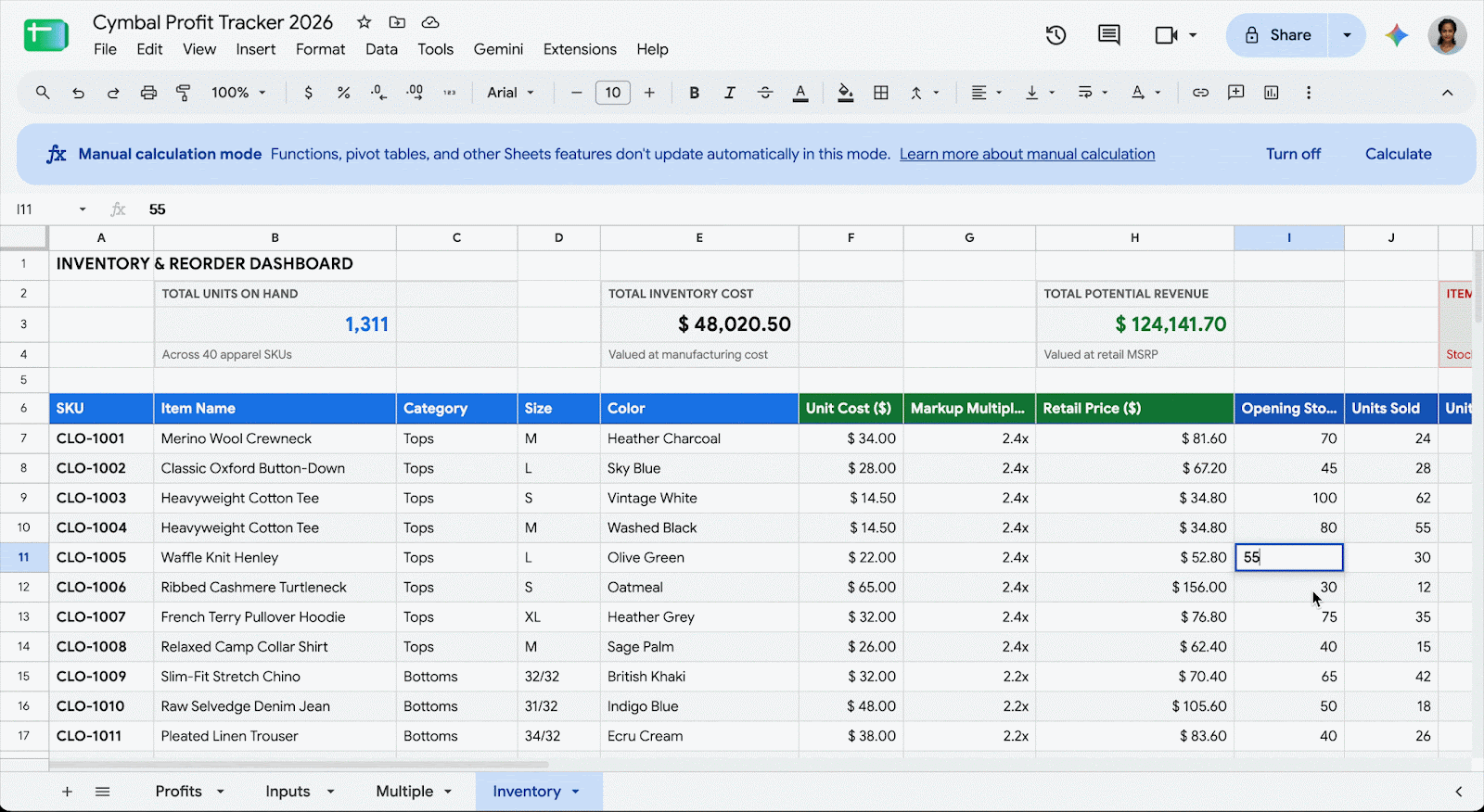Add a new sheet
The image size is (1484, 812).
tap(67, 792)
